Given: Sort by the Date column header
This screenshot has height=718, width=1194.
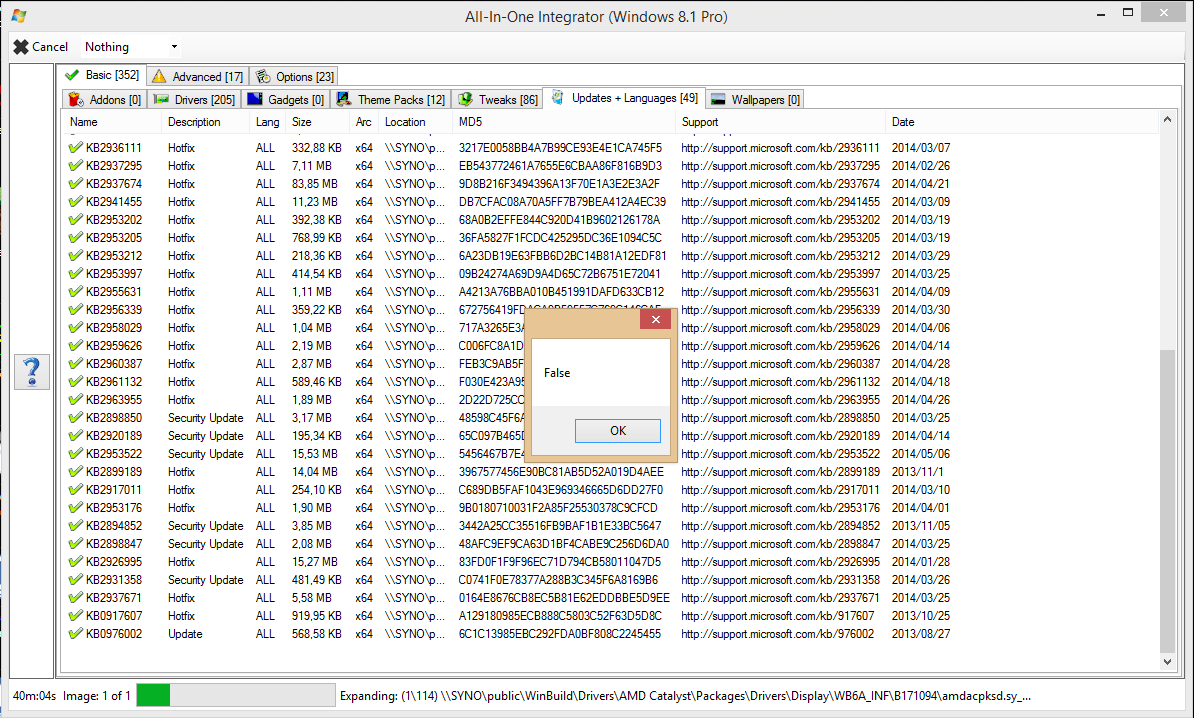Looking at the screenshot, I should click(1022, 122).
